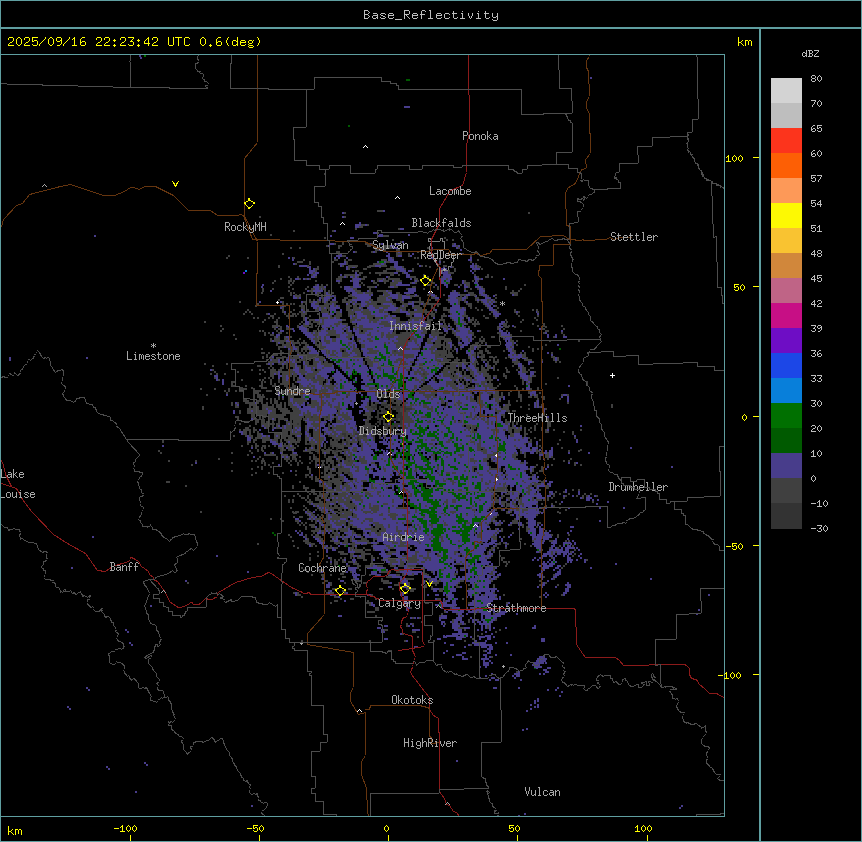Select the bright yellow swatch in the dBZ legend
Image resolution: width=862 pixels, height=842 pixels.
[x=786, y=216]
